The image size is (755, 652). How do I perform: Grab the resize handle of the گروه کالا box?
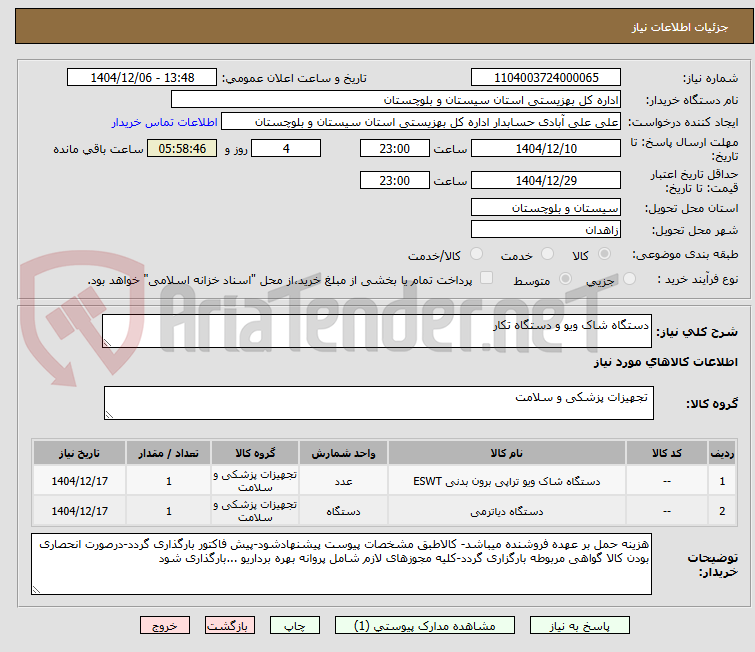[x=109, y=415]
